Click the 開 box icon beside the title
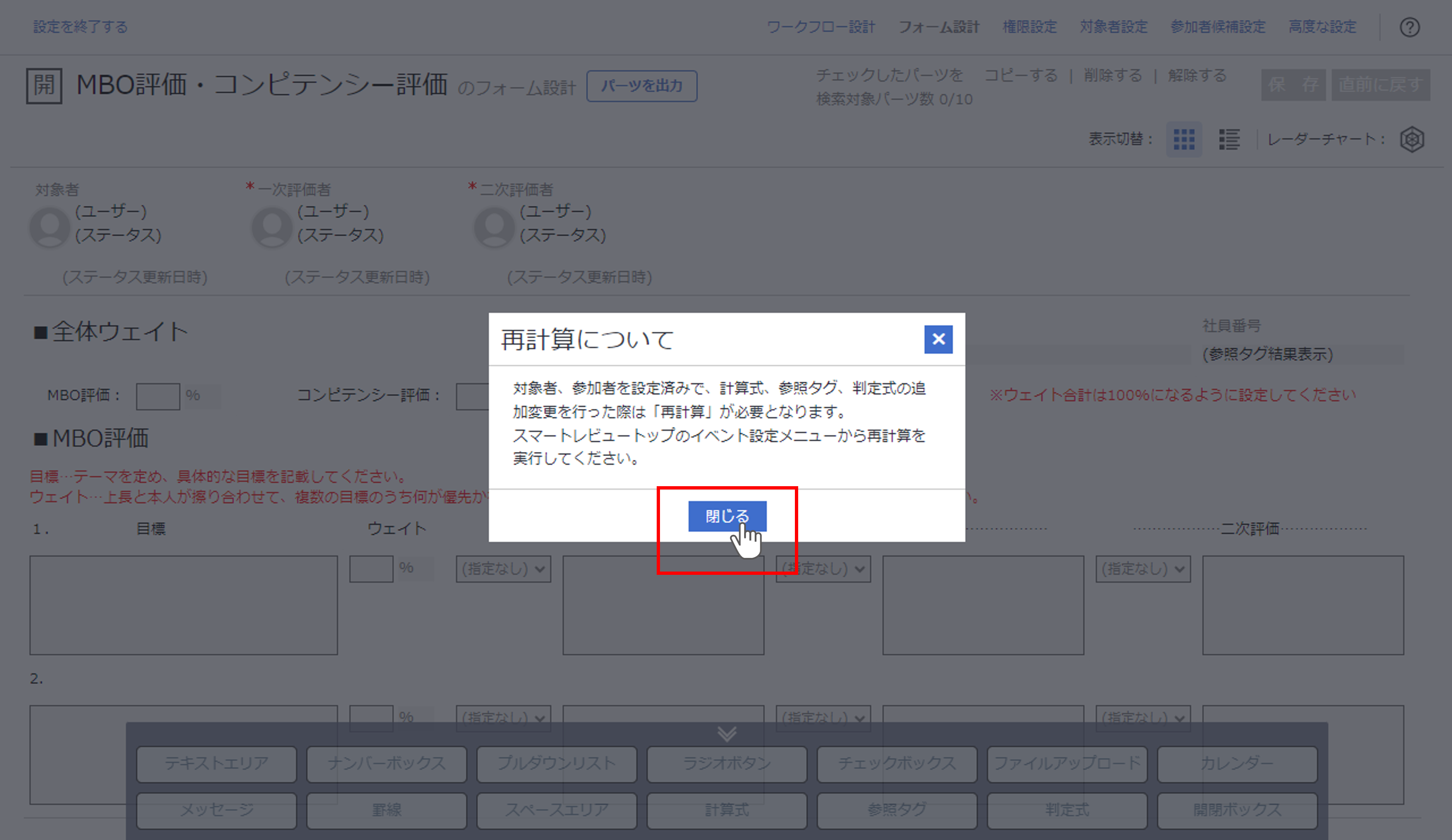This screenshot has height=840, width=1452. coord(45,85)
